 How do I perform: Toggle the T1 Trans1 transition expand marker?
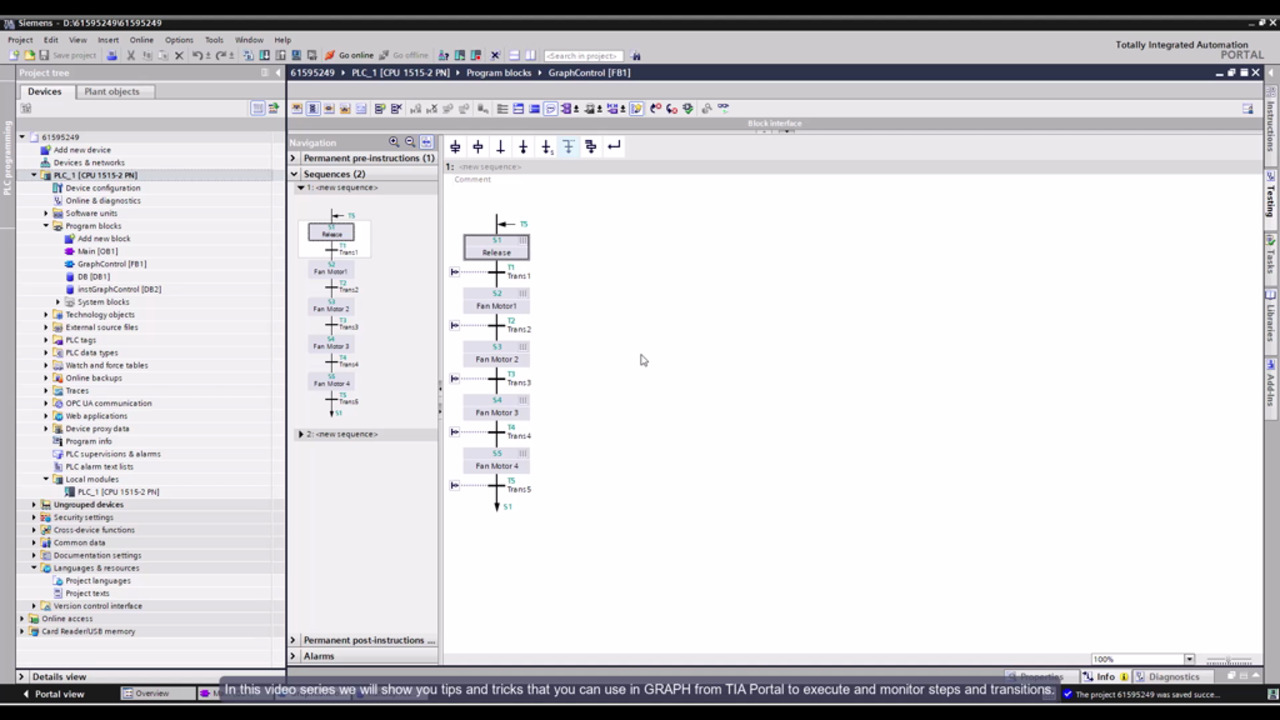pyautogui.click(x=454, y=272)
